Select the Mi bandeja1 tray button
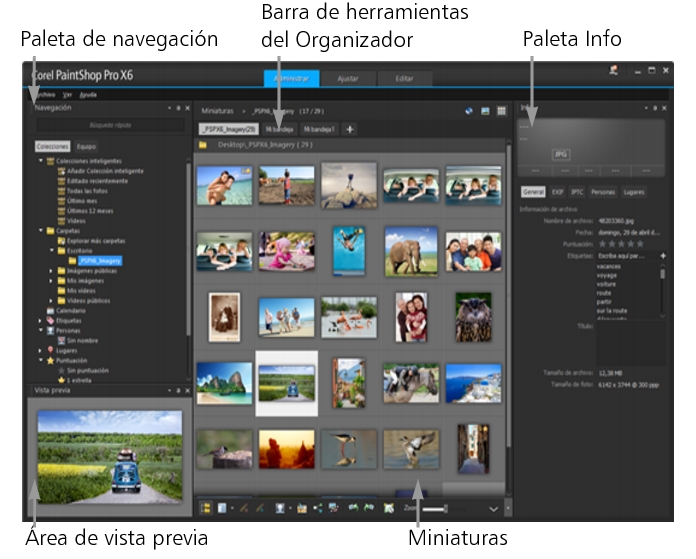The image size is (696, 559). coord(320,129)
